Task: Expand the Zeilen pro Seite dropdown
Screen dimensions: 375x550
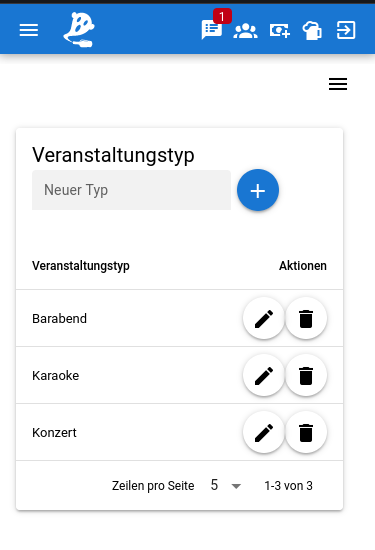Action: point(226,485)
